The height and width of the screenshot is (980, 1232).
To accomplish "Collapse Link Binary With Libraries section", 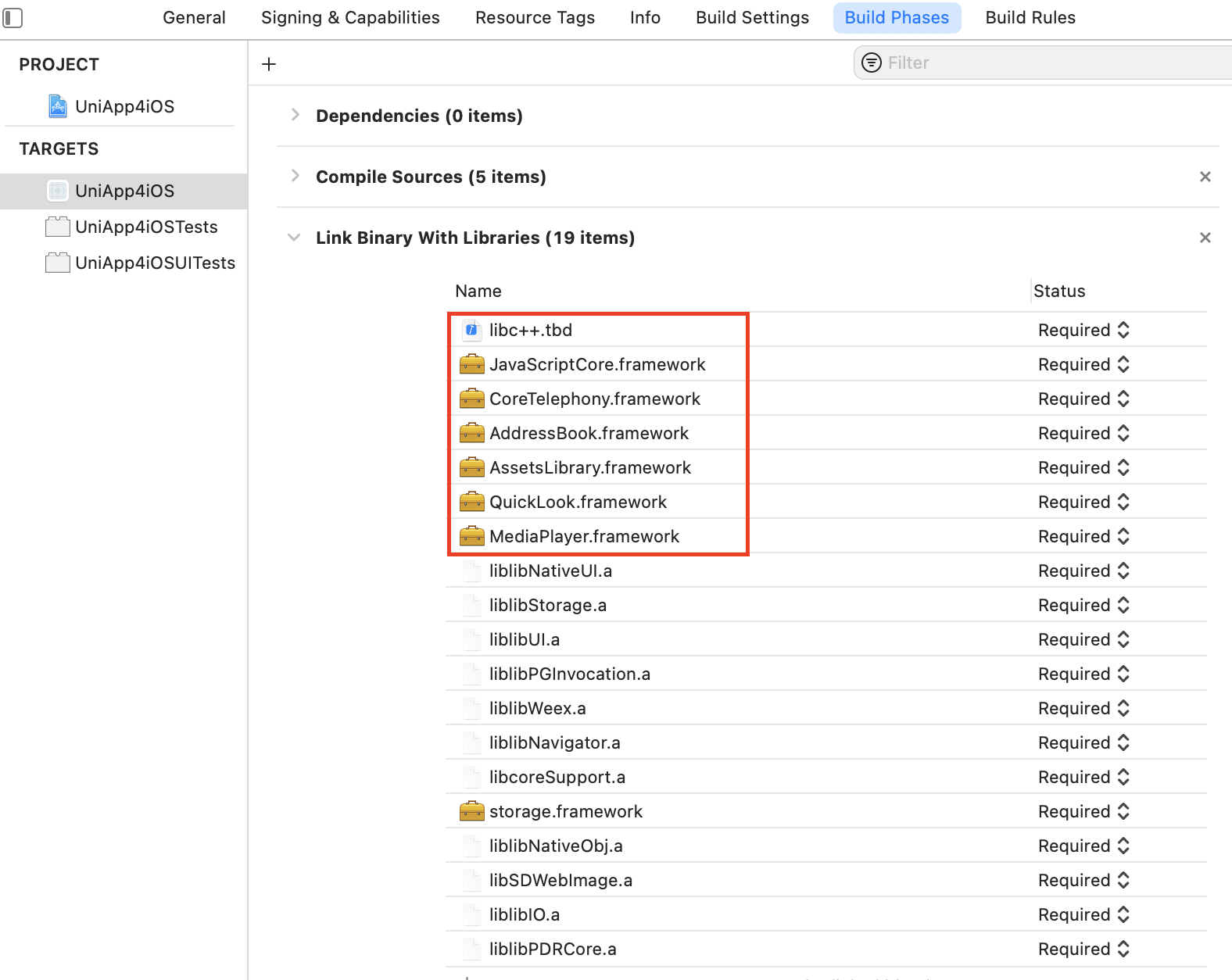I will 294,237.
